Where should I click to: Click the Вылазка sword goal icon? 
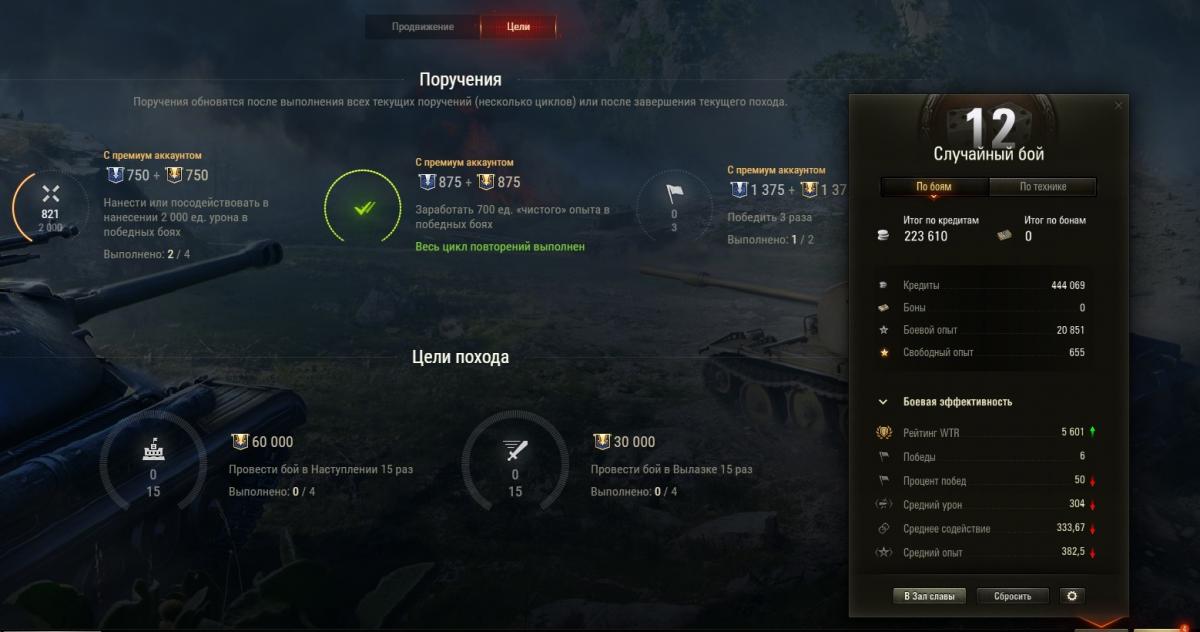515,450
